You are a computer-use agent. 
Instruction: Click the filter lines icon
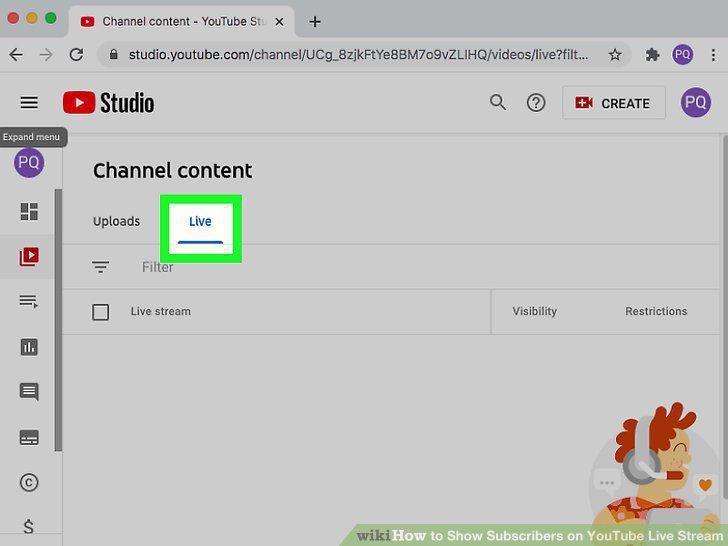(100, 266)
